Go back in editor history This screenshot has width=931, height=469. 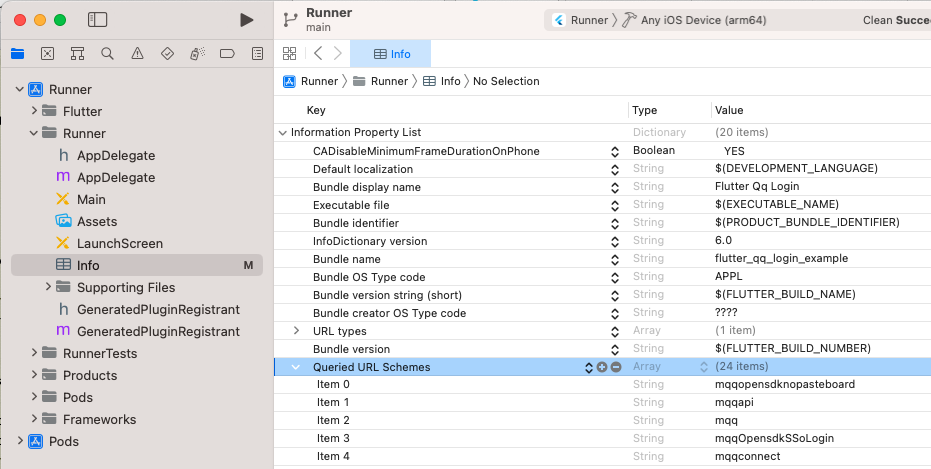[x=318, y=54]
